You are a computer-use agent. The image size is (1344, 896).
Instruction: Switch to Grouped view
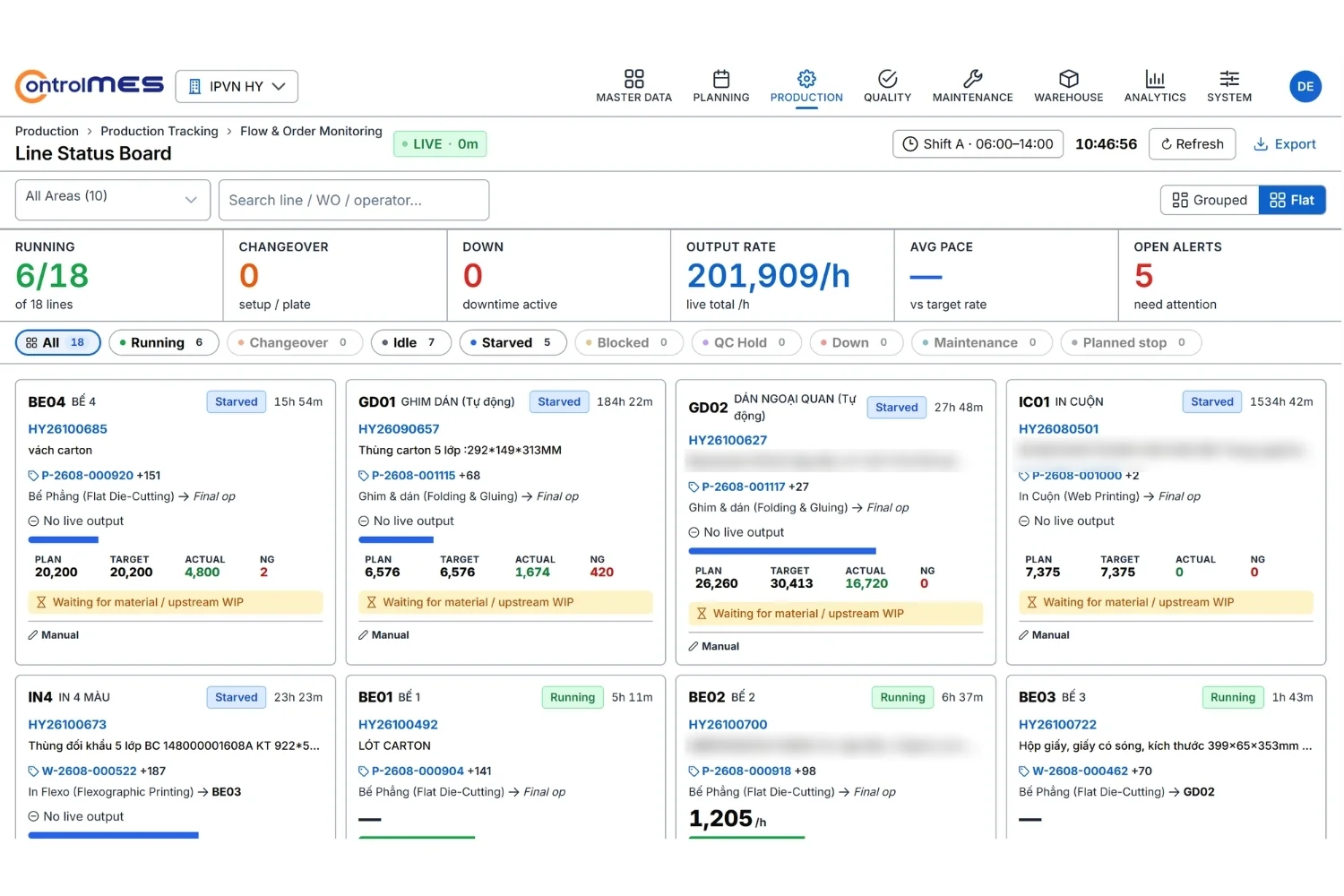click(x=1210, y=200)
